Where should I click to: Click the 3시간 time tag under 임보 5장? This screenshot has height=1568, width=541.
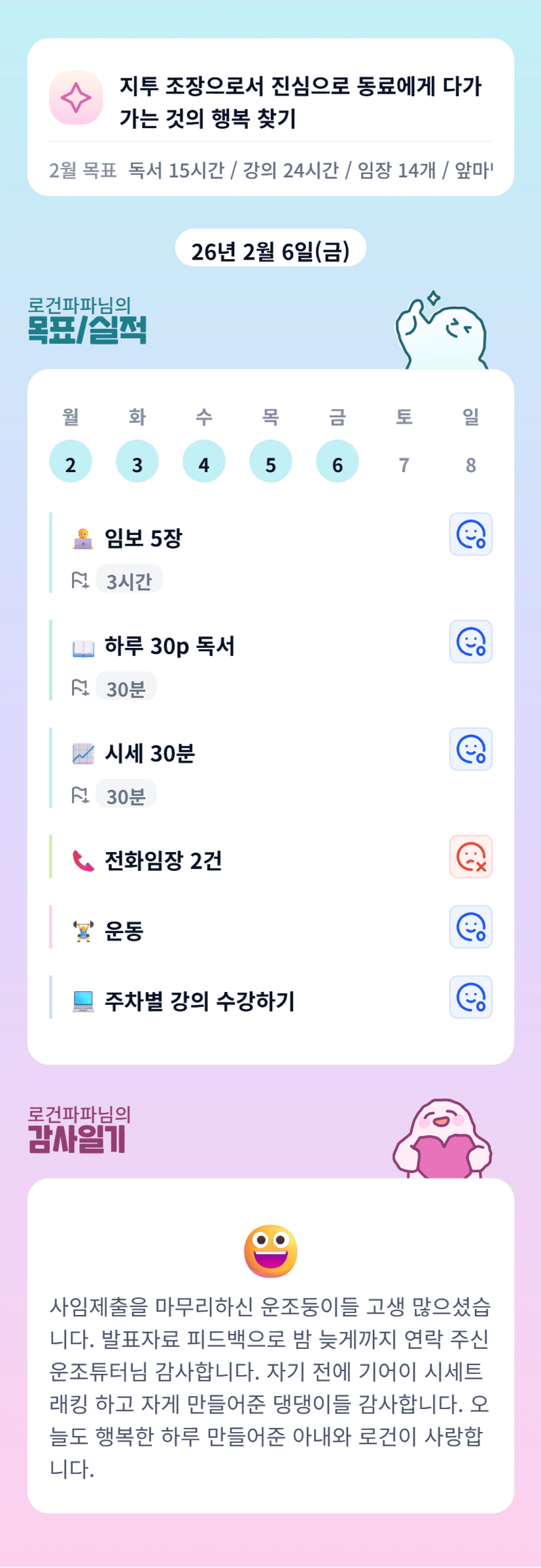point(129,580)
